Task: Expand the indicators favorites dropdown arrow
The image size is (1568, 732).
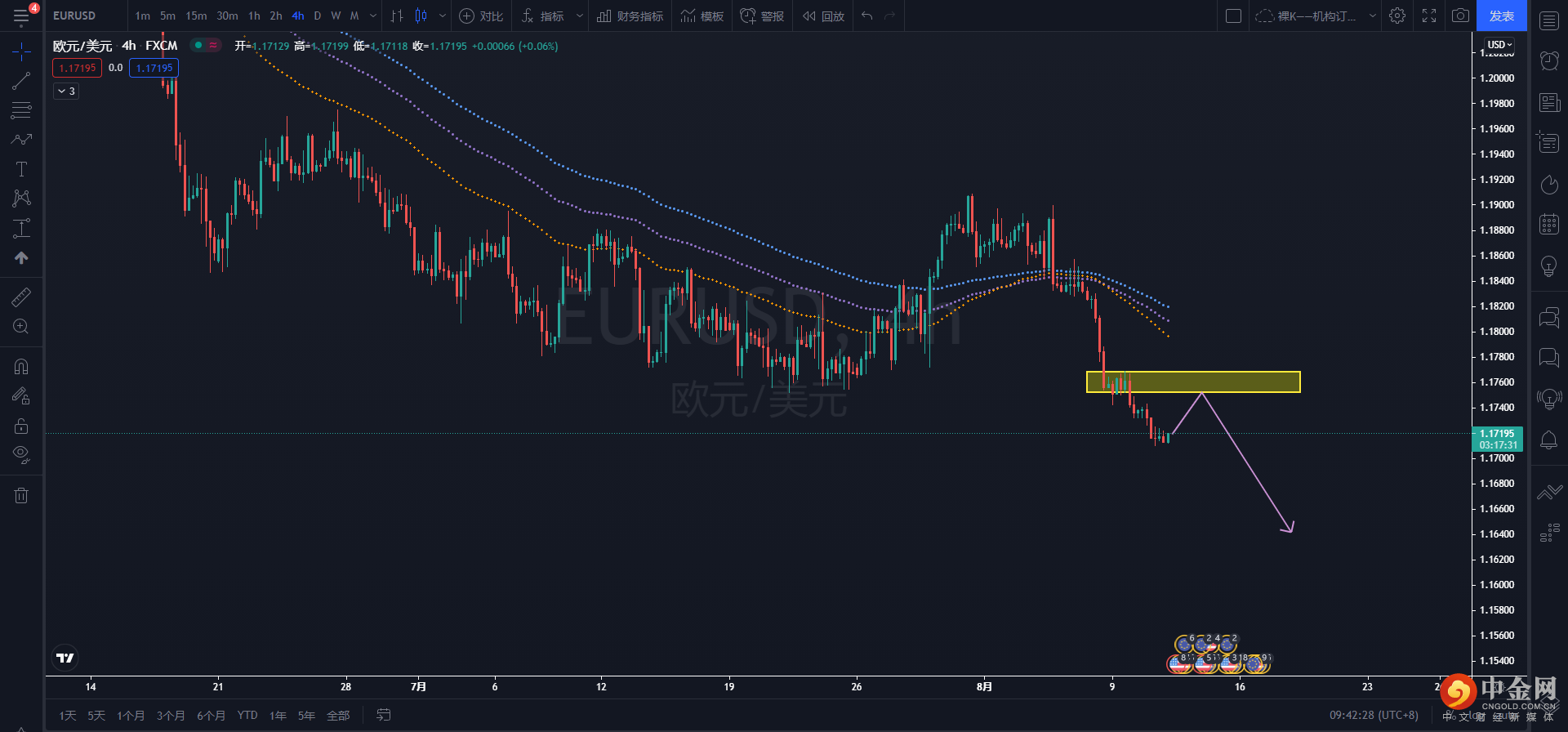Action: [580, 16]
